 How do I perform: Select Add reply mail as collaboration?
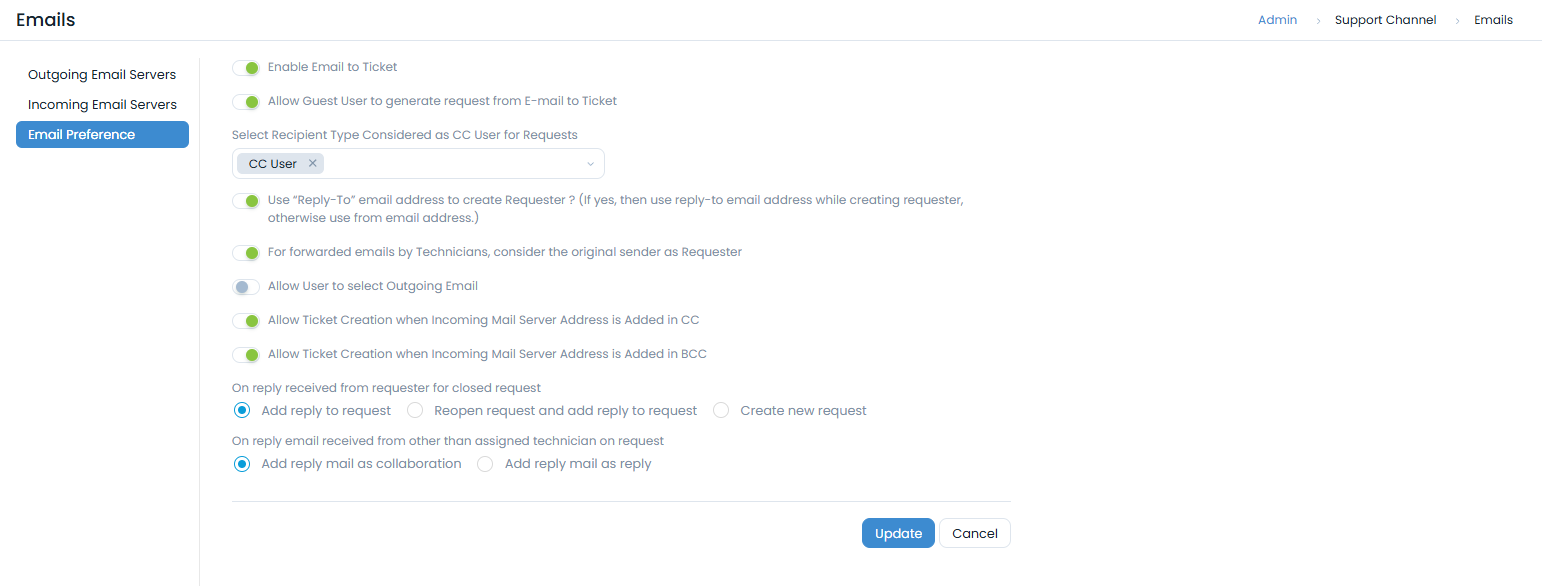coord(242,464)
